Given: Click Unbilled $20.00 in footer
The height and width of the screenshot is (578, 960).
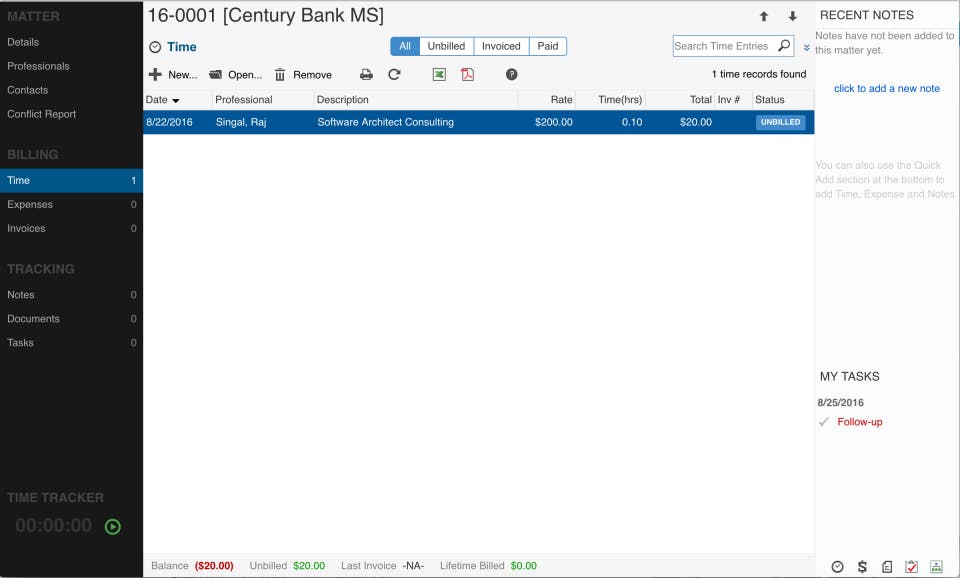Looking at the screenshot, I should click(x=287, y=566).
